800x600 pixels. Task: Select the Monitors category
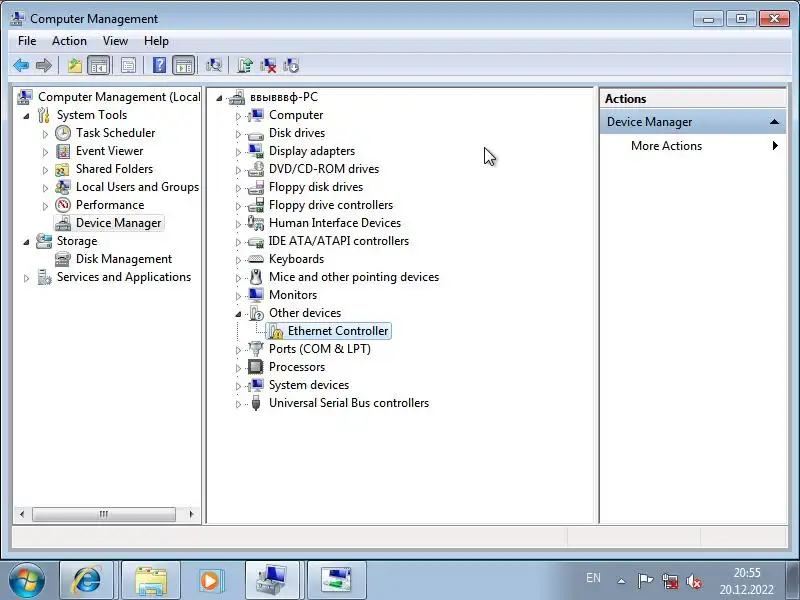(293, 295)
